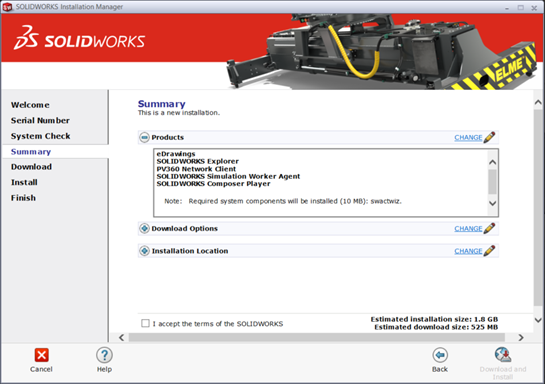The height and width of the screenshot is (384, 545).
Task: Click the horizontal scroll right arrow
Action: pyautogui.click(x=521, y=337)
